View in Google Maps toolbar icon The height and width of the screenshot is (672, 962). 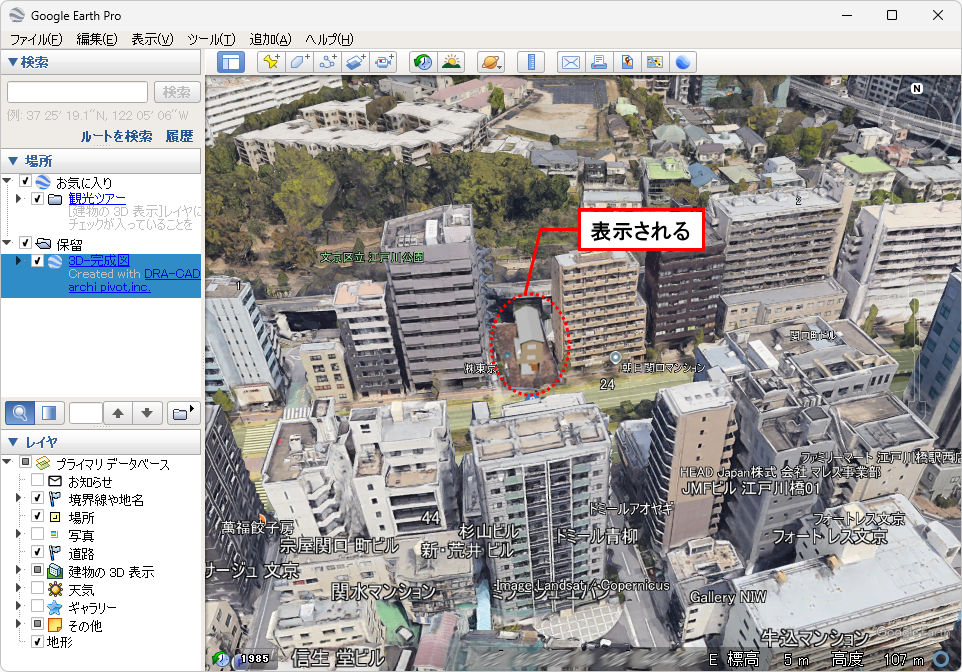[655, 63]
